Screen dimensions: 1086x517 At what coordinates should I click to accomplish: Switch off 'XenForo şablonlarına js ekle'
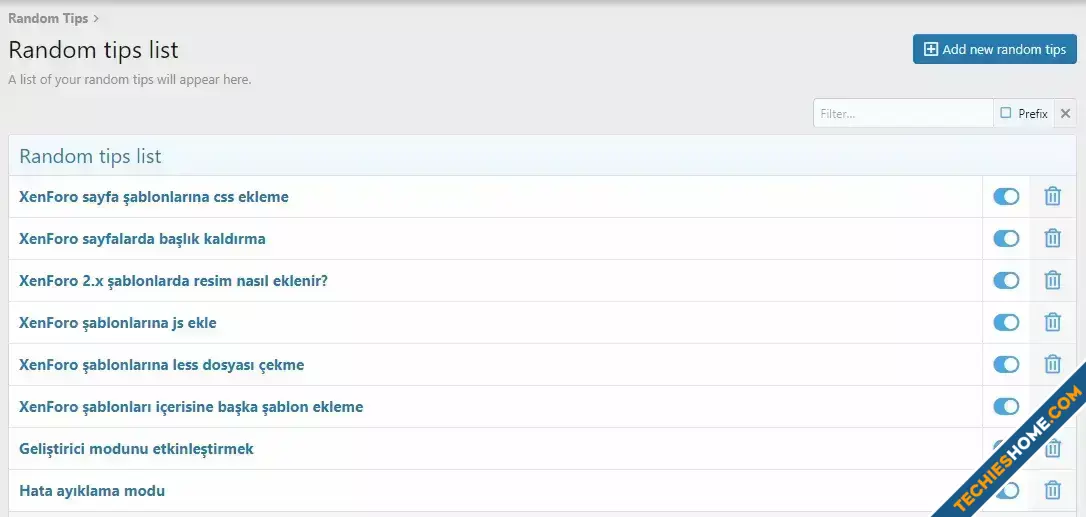[x=1006, y=322]
